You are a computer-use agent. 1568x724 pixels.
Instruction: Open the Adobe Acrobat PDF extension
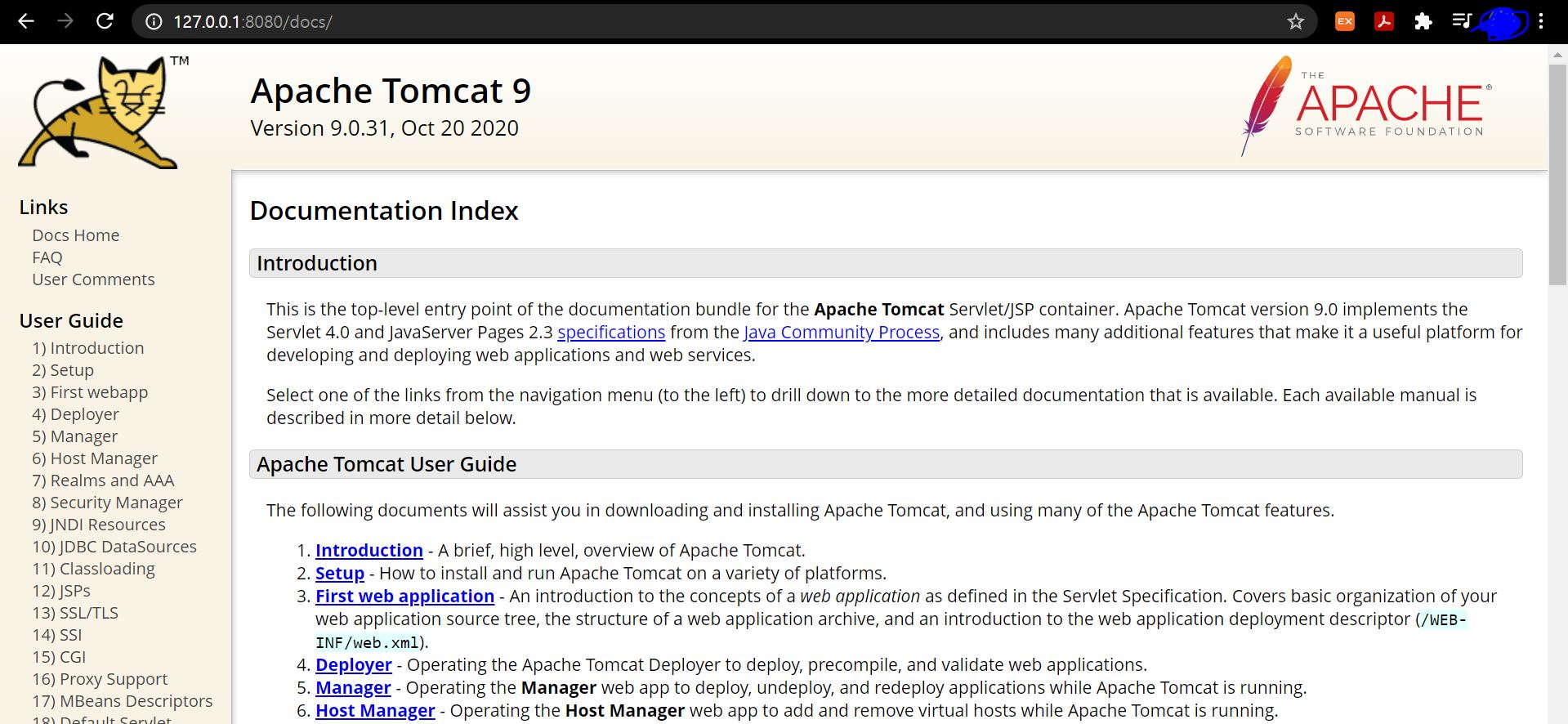tap(1383, 21)
